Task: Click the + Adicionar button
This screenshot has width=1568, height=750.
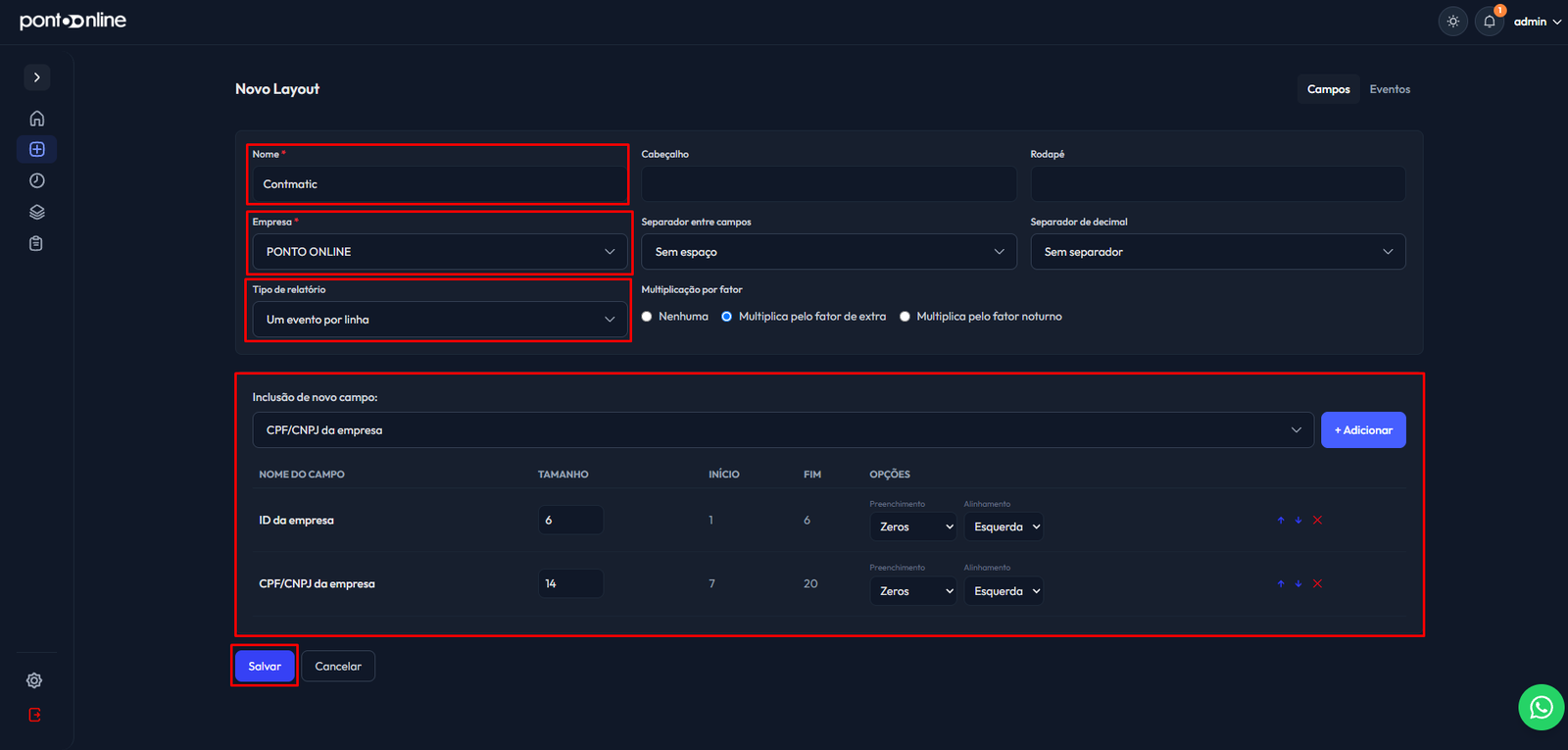Action: [x=1363, y=430]
